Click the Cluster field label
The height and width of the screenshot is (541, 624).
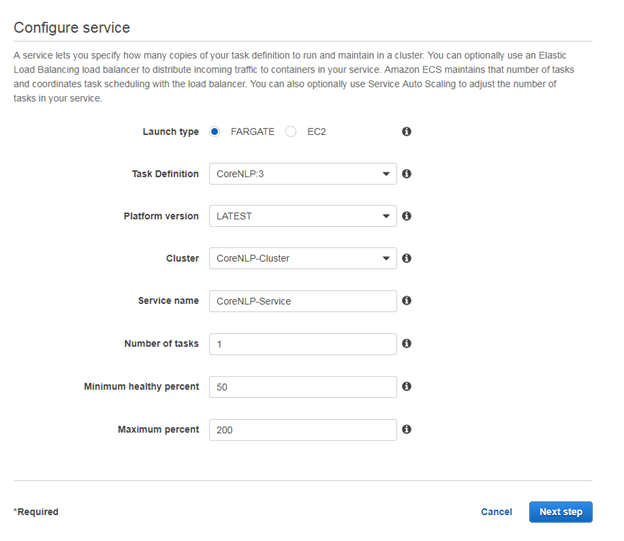click(182, 258)
